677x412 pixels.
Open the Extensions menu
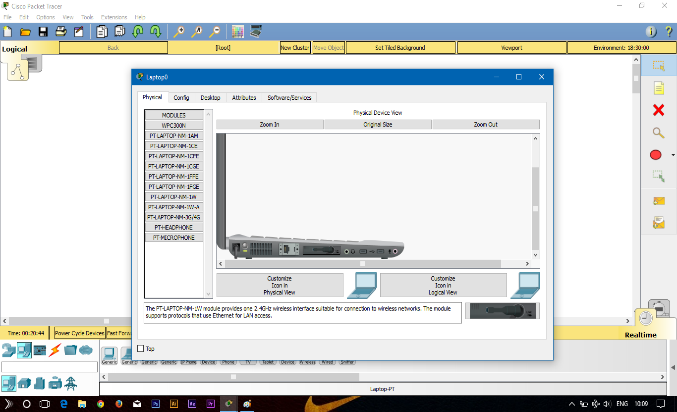pyautogui.click(x=114, y=17)
